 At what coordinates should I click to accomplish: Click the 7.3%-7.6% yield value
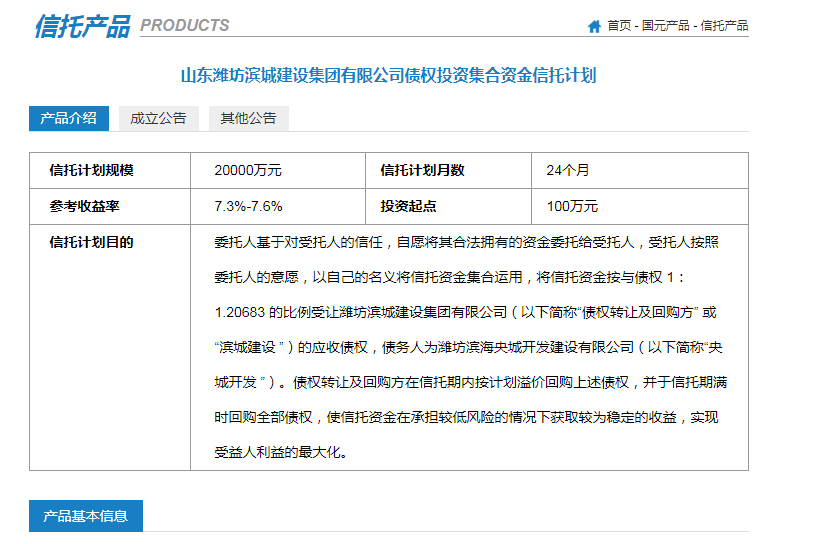click(x=248, y=207)
